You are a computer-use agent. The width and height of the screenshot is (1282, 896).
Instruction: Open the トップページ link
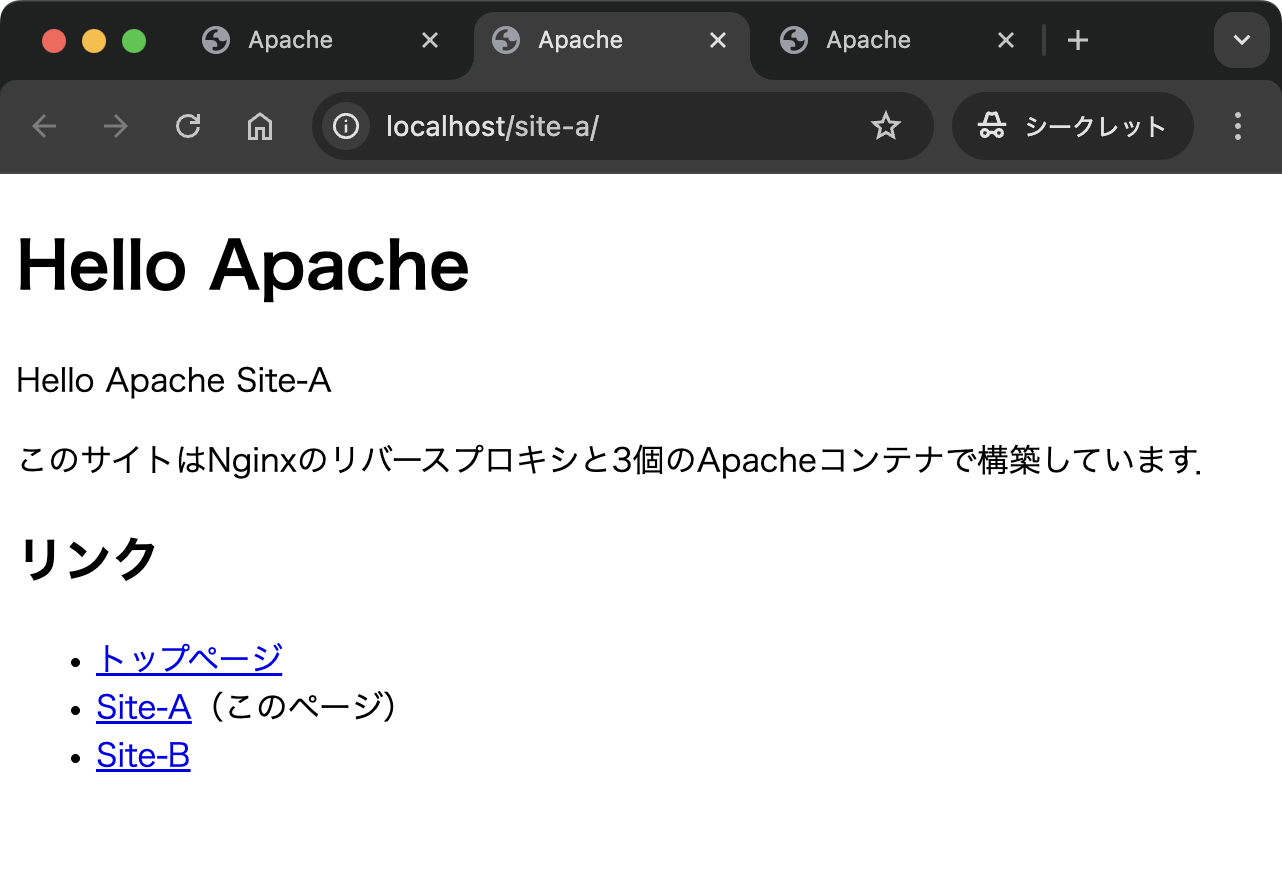pos(189,658)
